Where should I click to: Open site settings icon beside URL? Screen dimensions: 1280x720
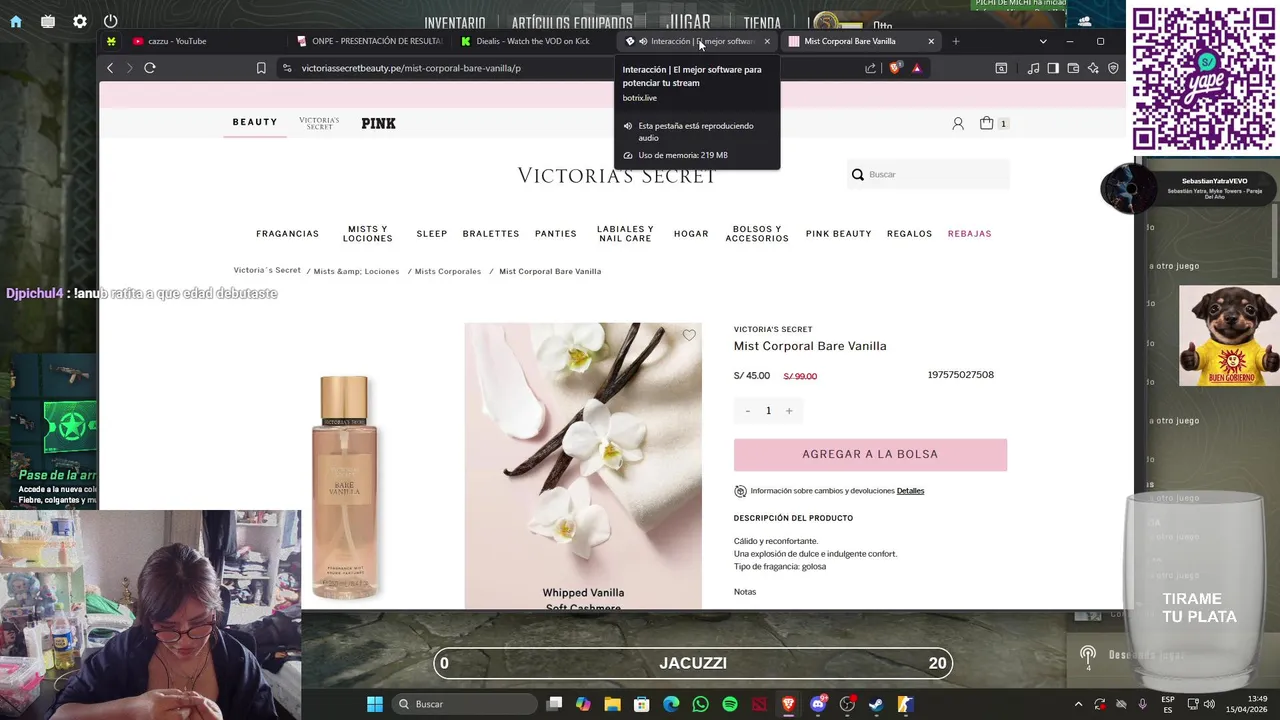(287, 68)
